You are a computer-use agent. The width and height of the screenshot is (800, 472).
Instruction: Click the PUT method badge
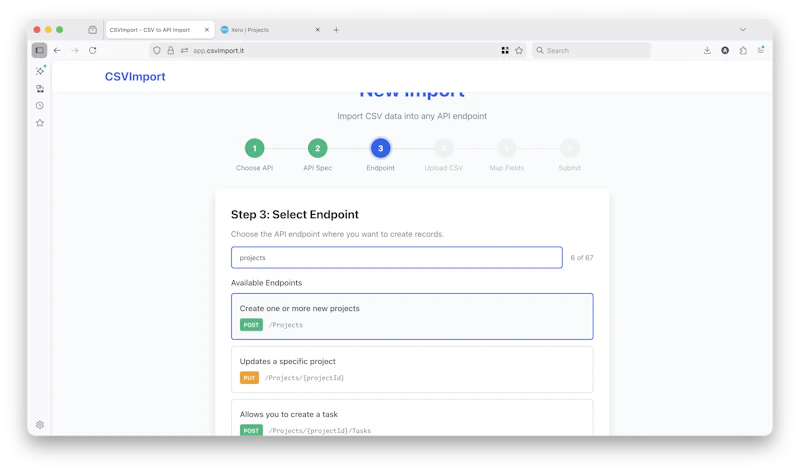[x=249, y=378]
